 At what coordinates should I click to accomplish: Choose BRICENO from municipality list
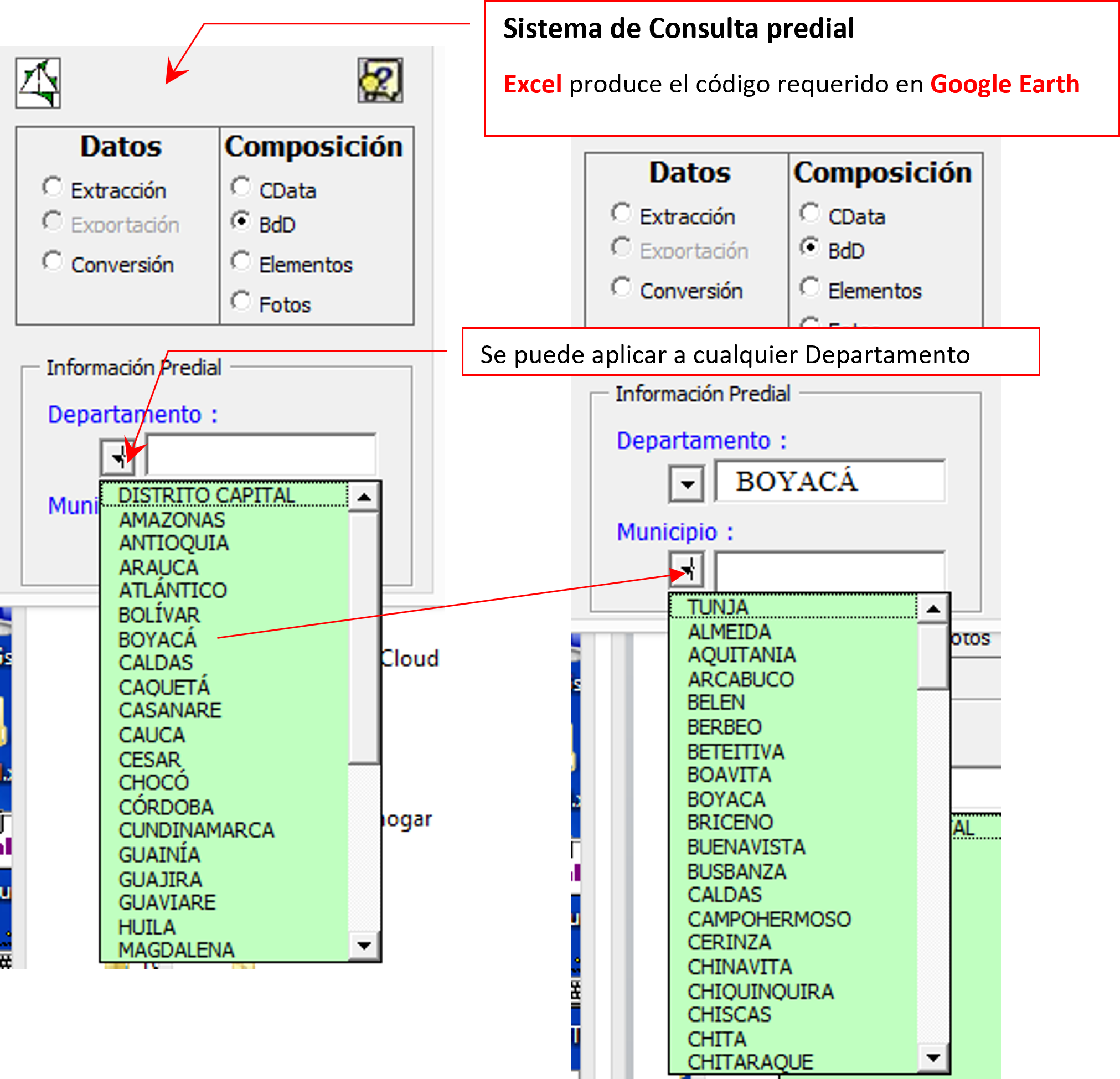[x=794, y=822]
